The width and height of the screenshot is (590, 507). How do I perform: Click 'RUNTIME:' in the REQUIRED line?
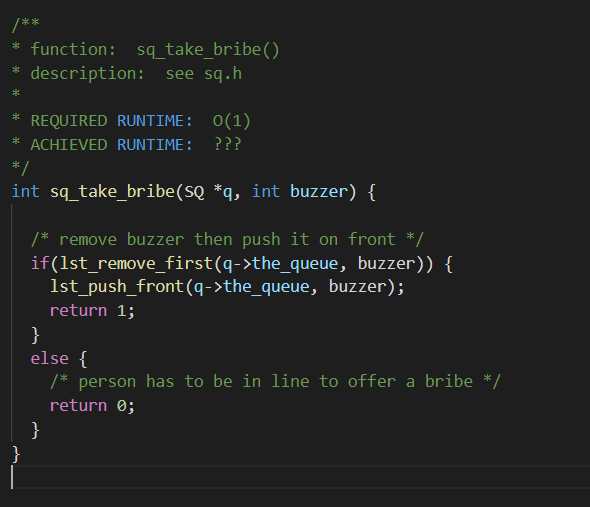coord(154,121)
